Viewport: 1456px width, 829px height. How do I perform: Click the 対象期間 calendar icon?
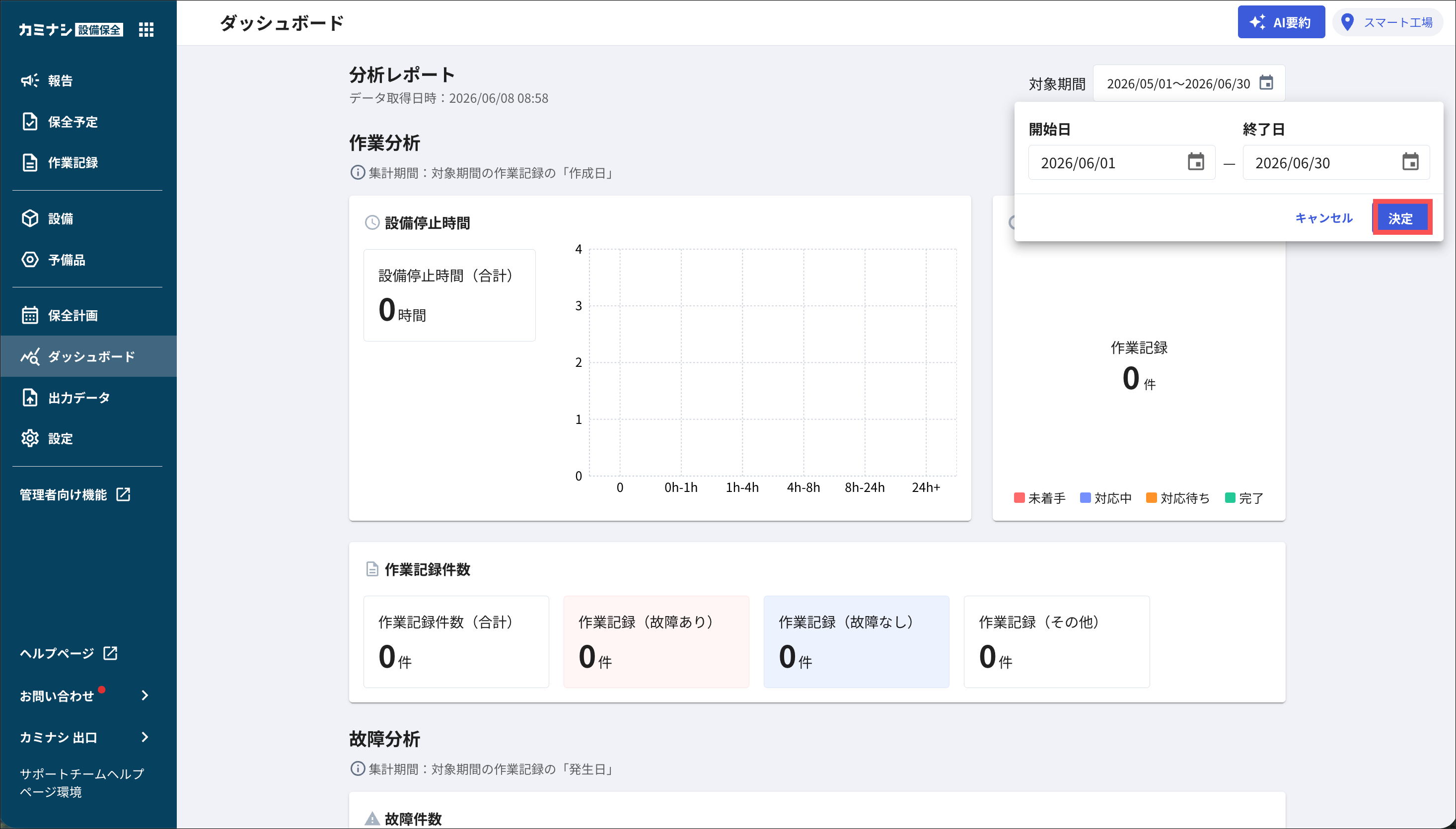[1266, 82]
